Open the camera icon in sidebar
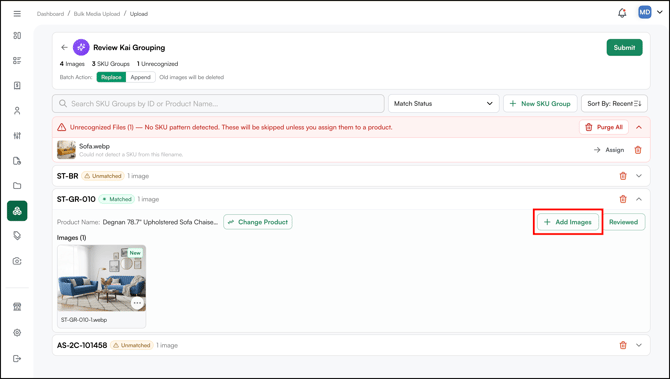 [17, 261]
